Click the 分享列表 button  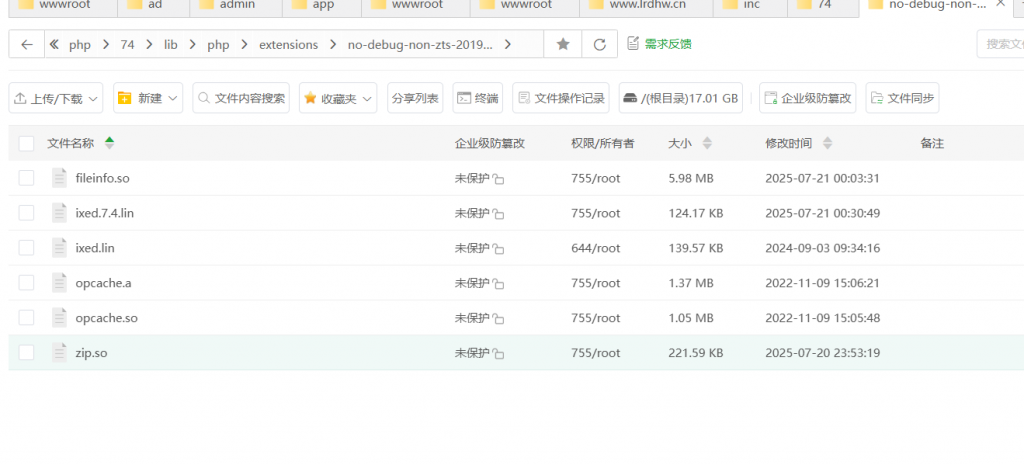[x=415, y=98]
